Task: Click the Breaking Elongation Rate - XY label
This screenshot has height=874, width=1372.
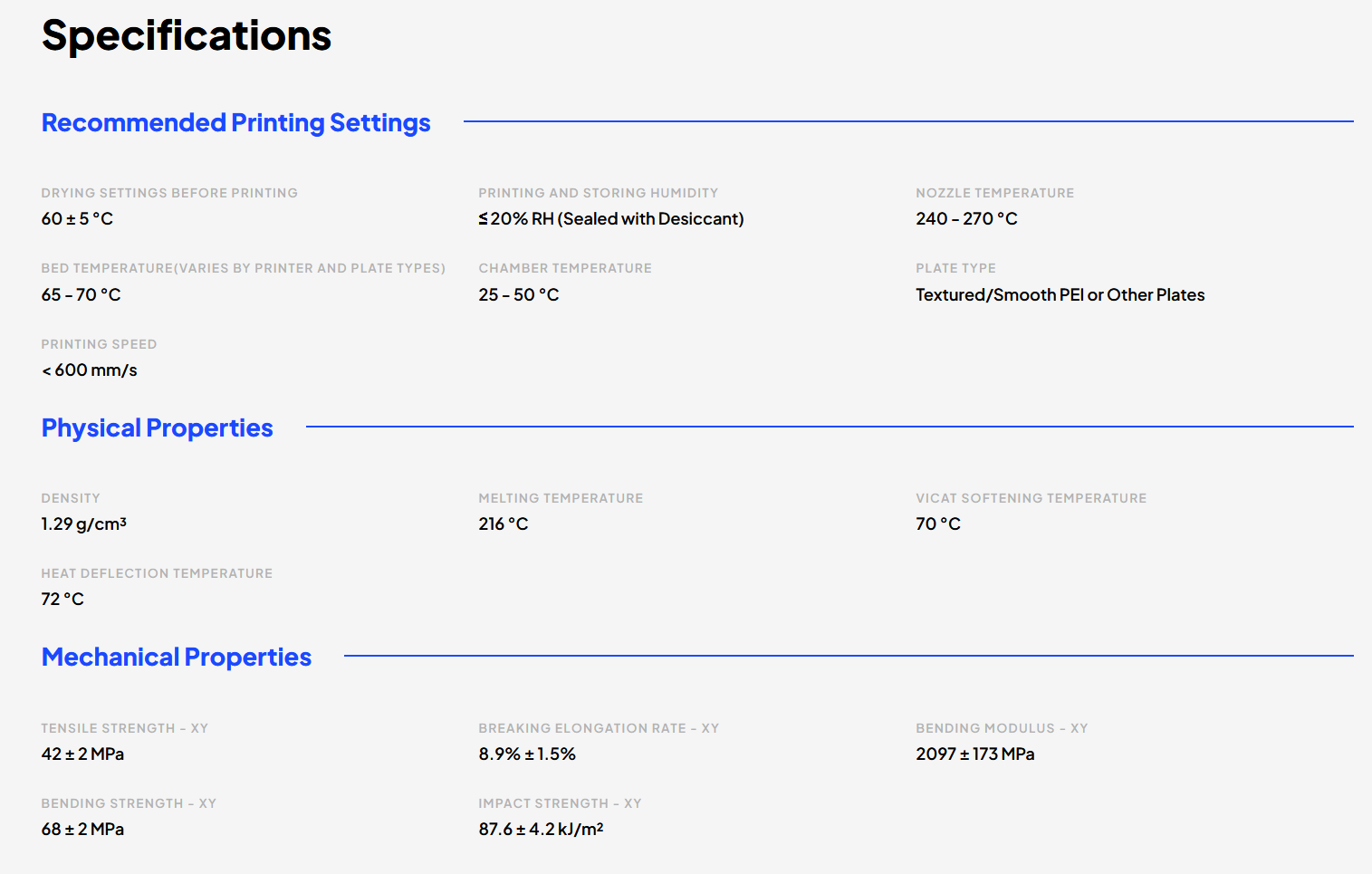Action: 599,728
